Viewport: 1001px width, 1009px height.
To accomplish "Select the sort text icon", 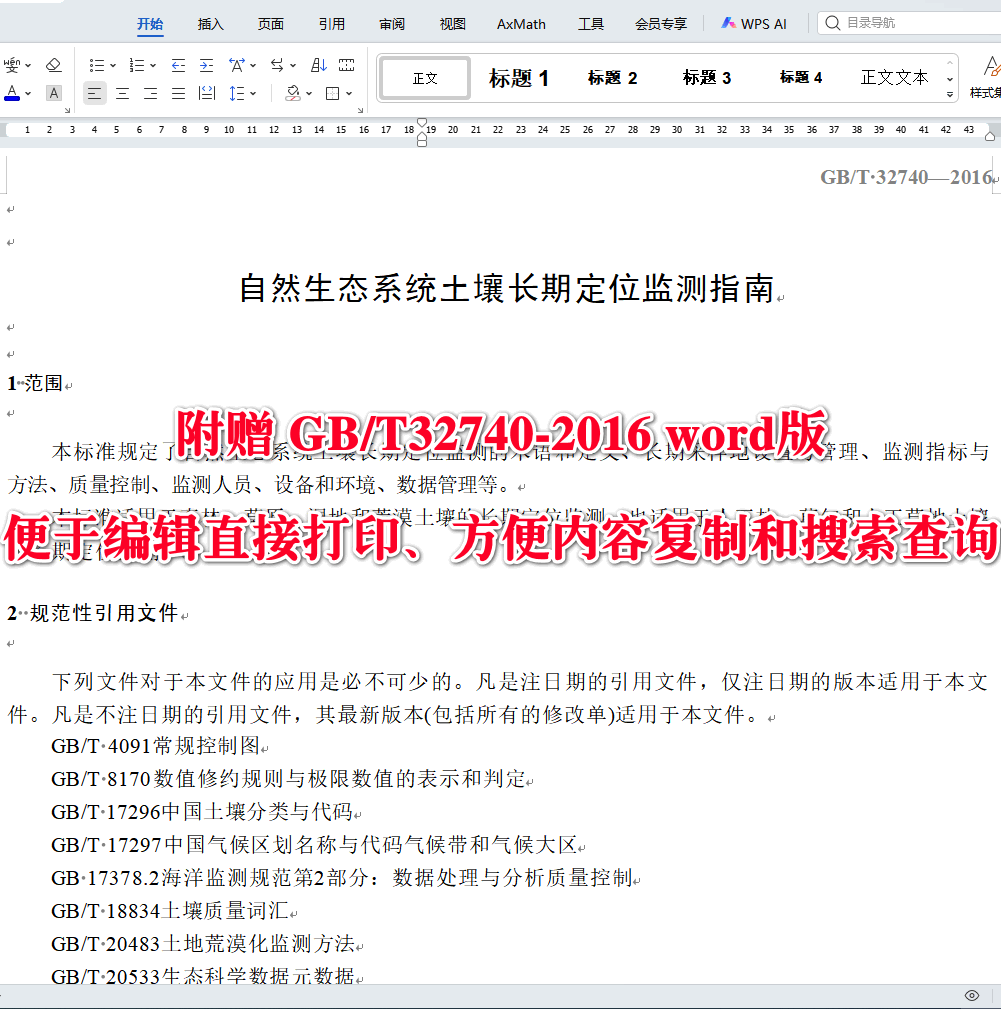I will click(x=320, y=66).
